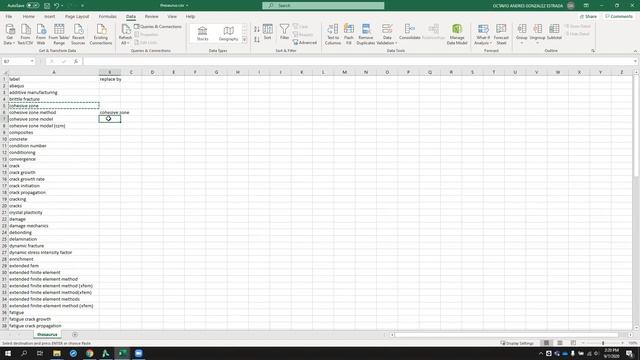
Task: Select the Stocks data type
Action: click(202, 33)
